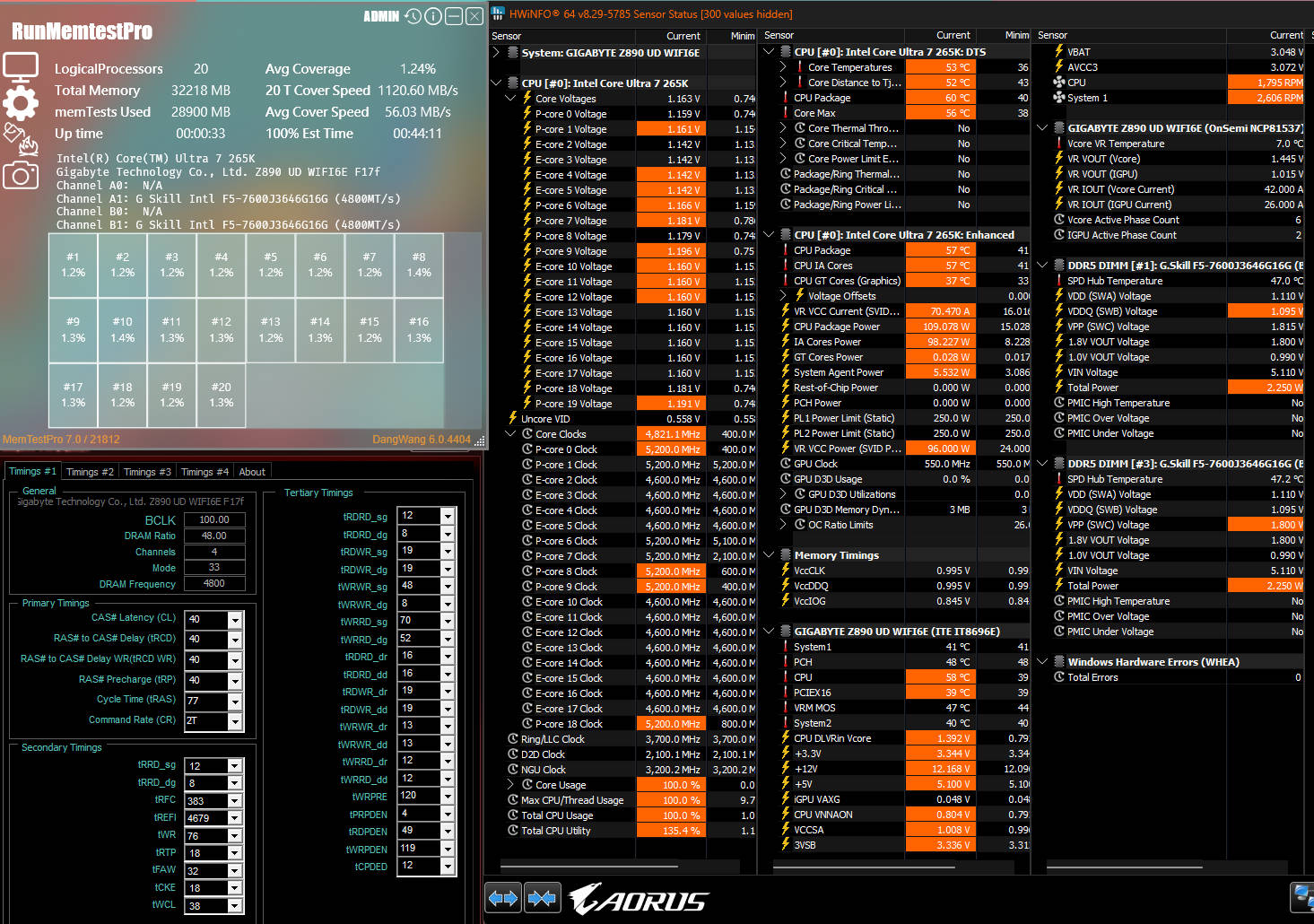Click thermometer icon beside SPD Hub Temperature DIMM #1

[x=1059, y=281]
